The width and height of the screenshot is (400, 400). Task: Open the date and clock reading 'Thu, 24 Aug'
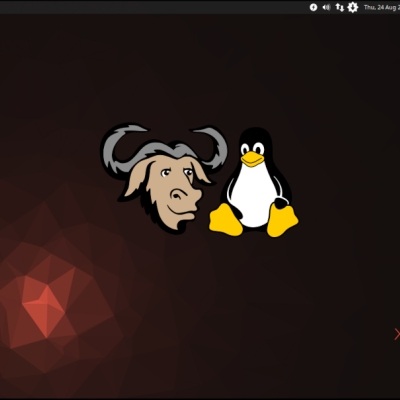coord(382,7)
